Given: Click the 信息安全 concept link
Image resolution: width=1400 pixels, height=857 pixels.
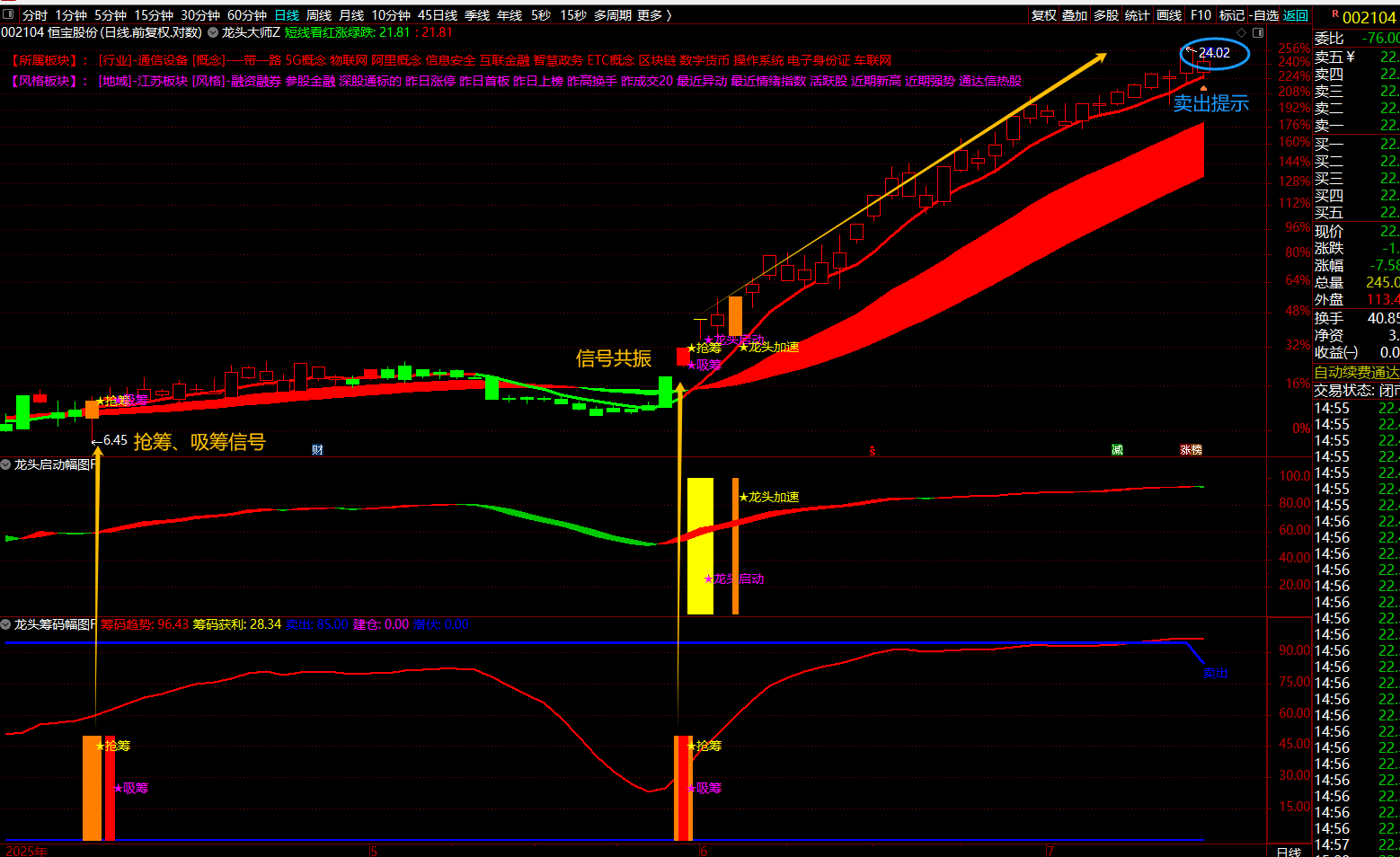Looking at the screenshot, I should (x=450, y=60).
